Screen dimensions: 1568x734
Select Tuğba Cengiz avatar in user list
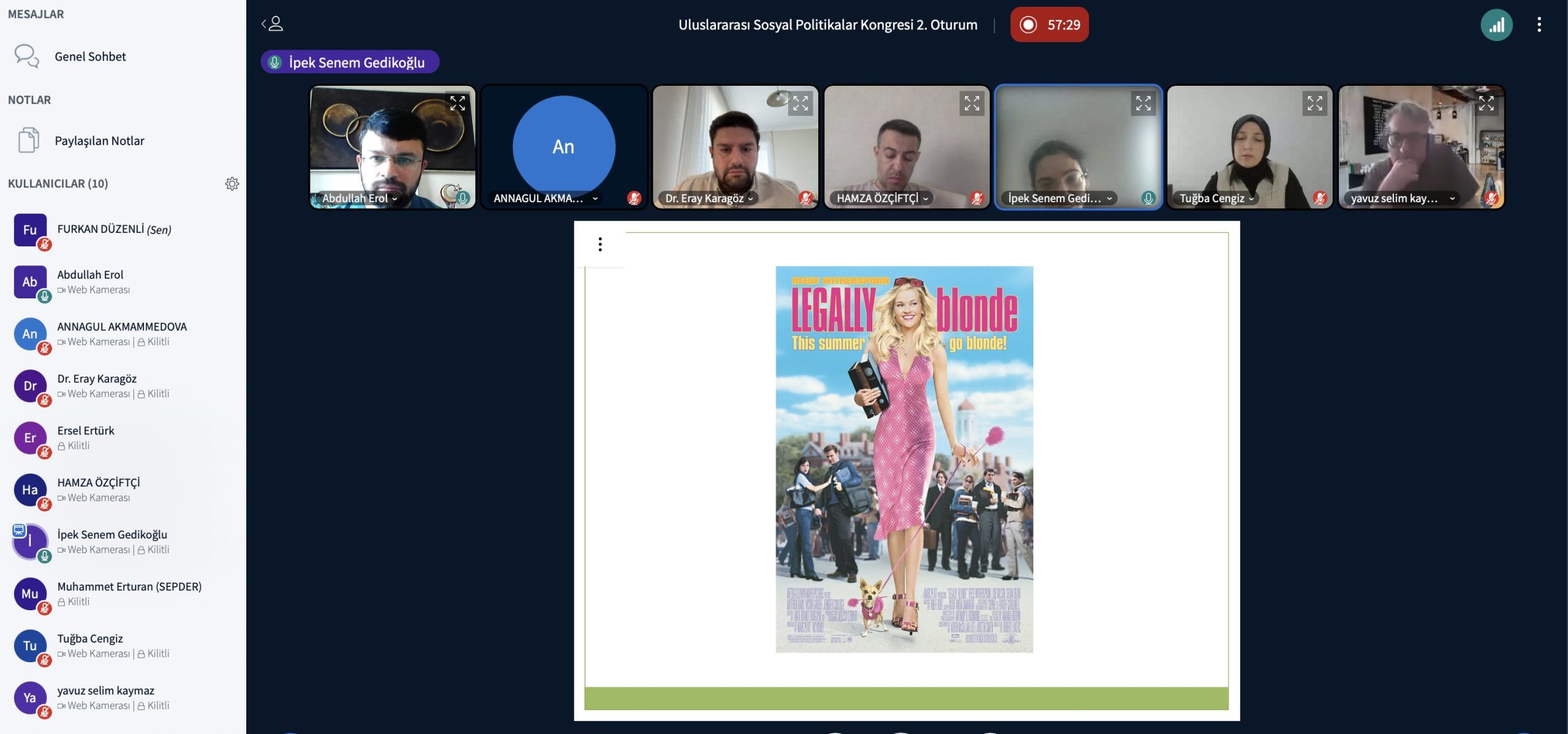pos(30,646)
